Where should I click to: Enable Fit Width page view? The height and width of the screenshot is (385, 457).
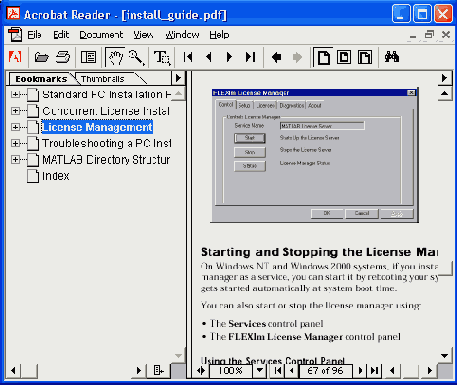click(x=365, y=57)
